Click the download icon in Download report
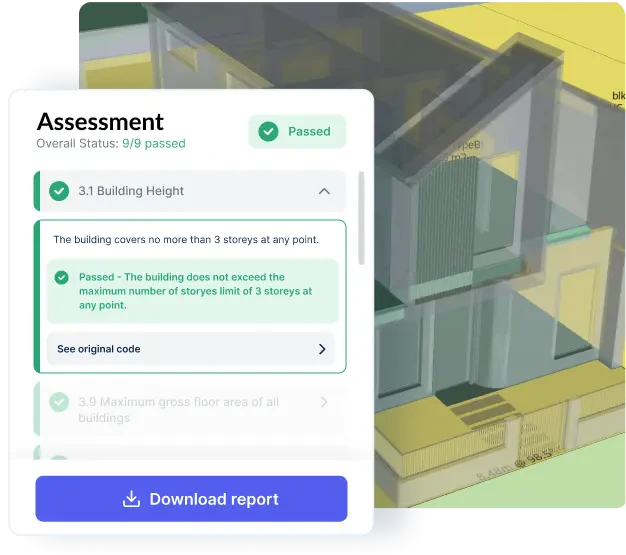 coord(131,499)
